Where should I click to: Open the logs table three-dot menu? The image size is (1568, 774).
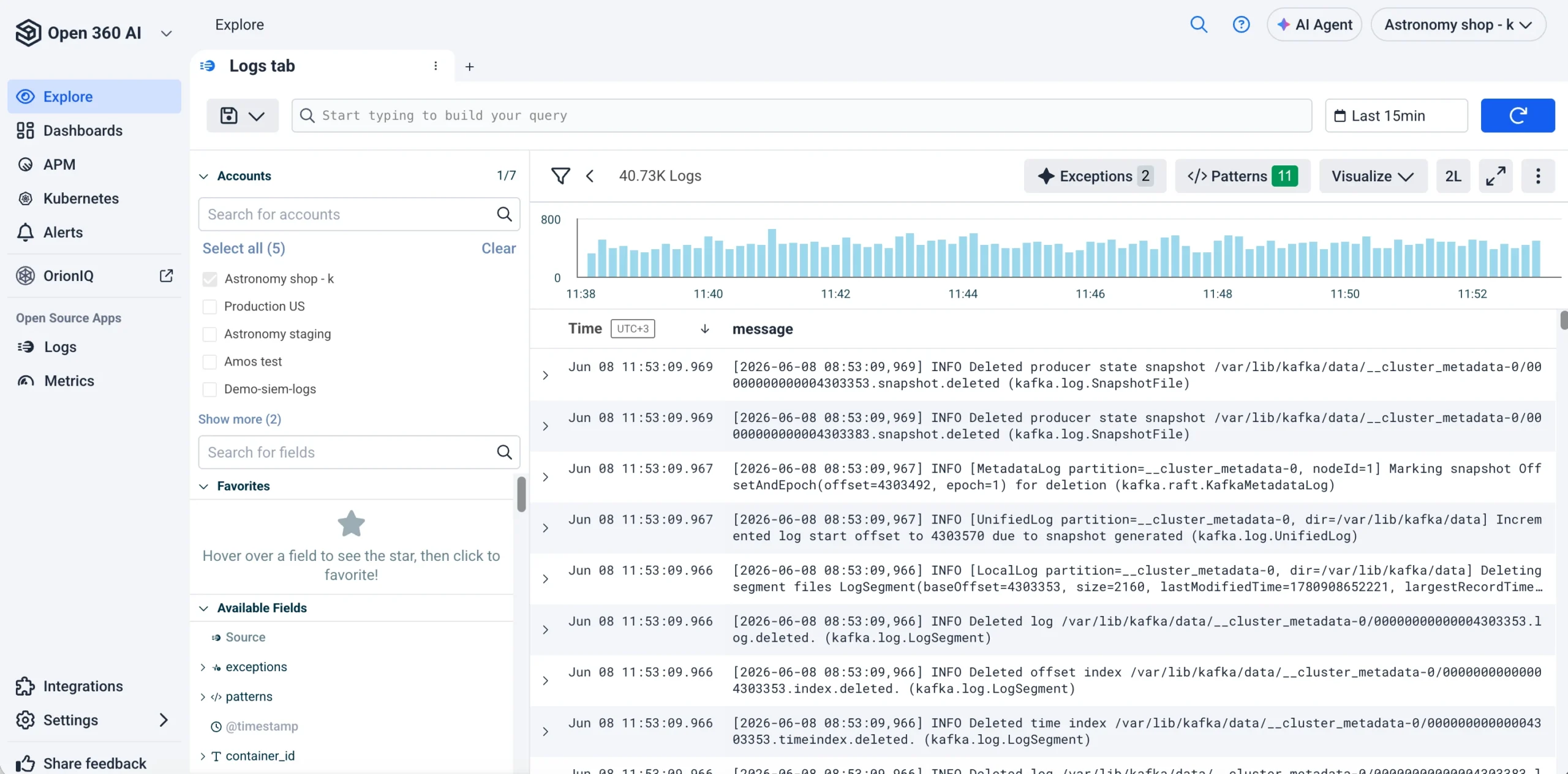pyautogui.click(x=1538, y=176)
